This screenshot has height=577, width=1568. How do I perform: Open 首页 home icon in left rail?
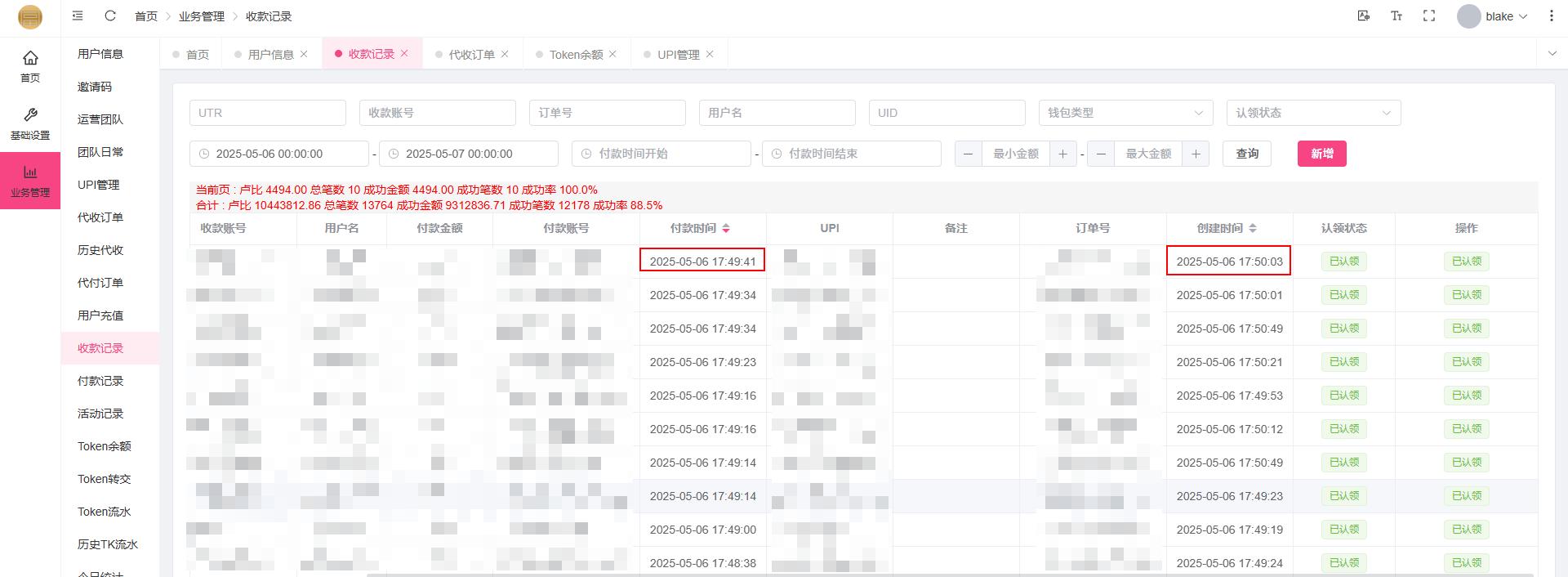pos(30,65)
